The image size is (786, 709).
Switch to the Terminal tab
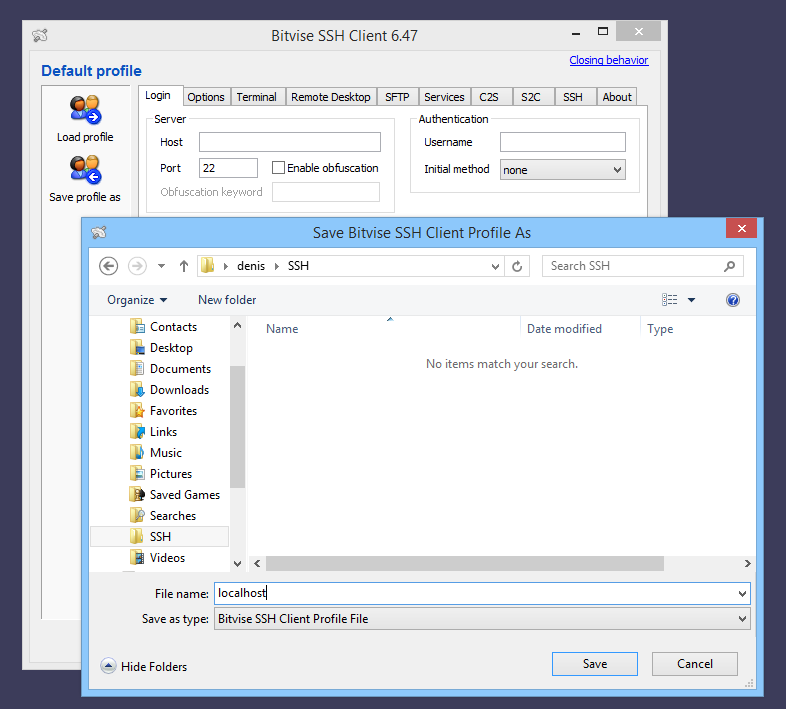point(257,97)
